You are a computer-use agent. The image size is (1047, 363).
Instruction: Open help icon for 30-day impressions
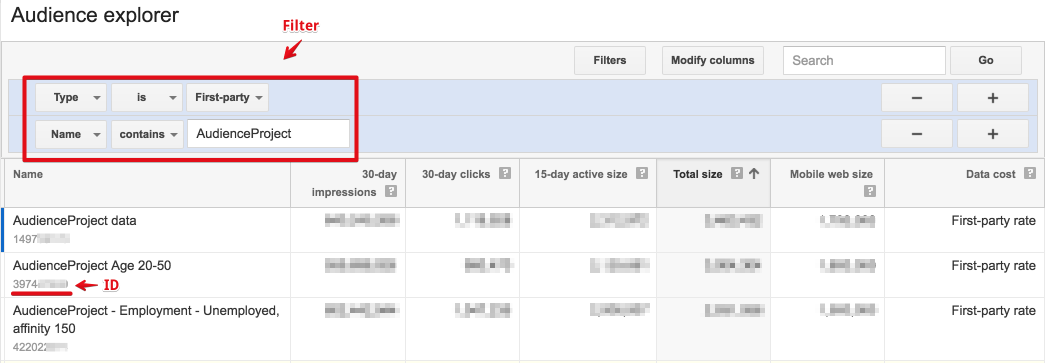(391, 192)
